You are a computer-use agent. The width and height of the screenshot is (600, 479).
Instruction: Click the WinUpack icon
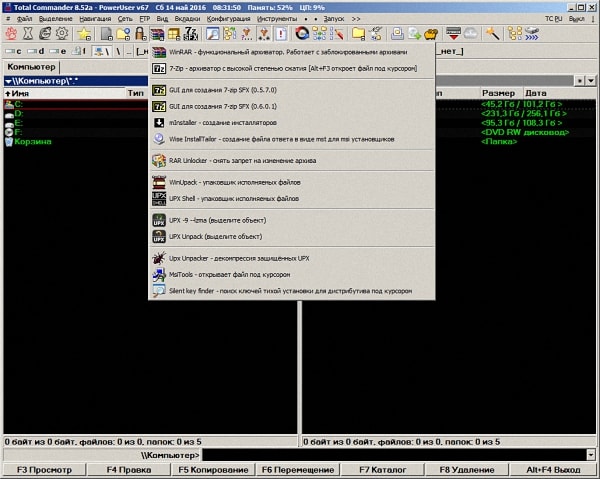click(160, 183)
